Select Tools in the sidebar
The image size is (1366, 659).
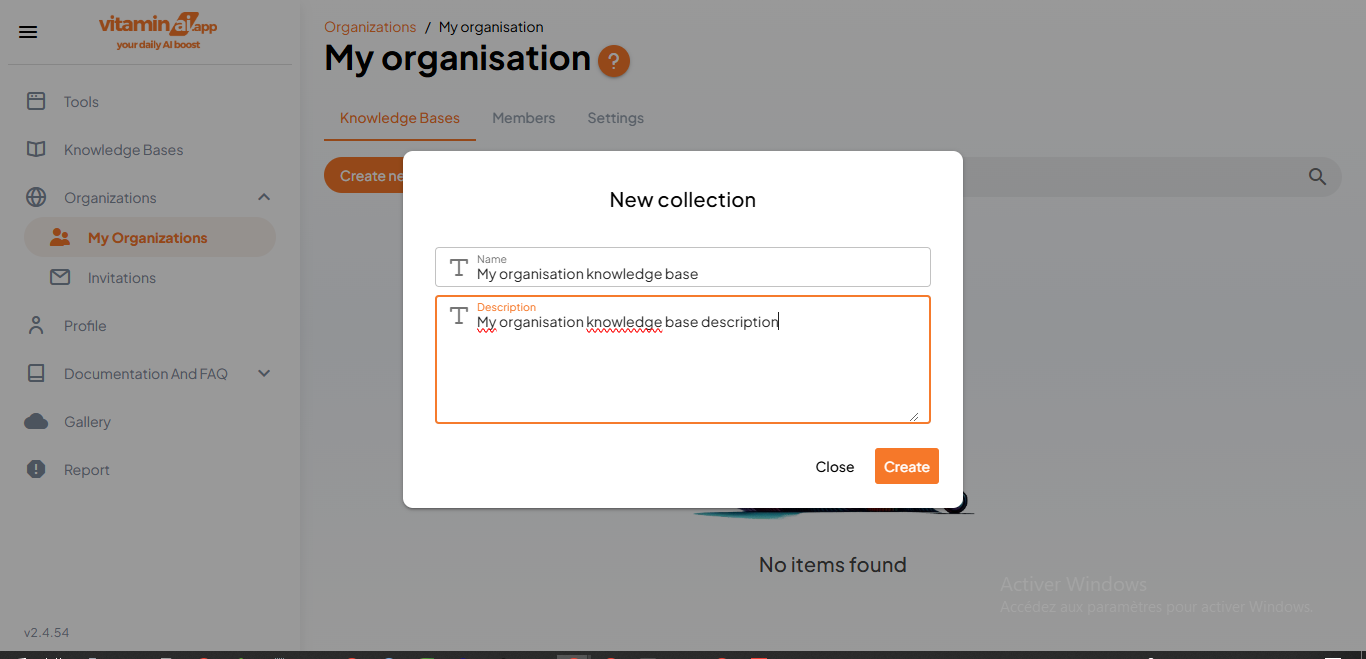tap(80, 101)
